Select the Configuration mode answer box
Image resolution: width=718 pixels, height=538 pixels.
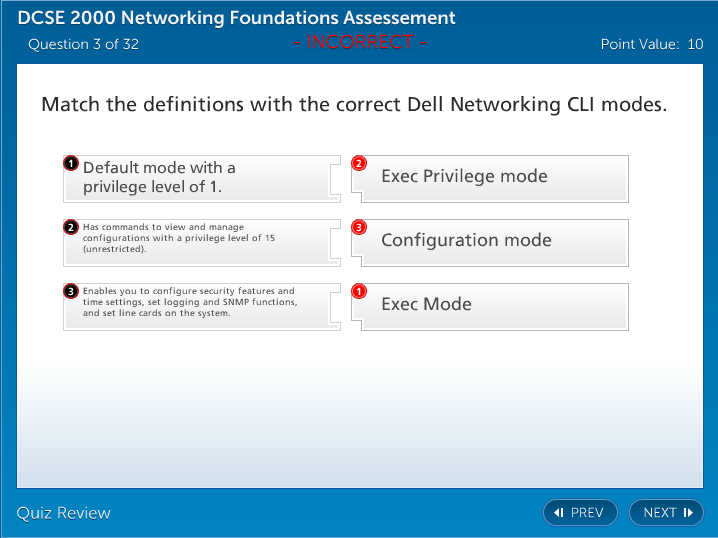pos(495,241)
